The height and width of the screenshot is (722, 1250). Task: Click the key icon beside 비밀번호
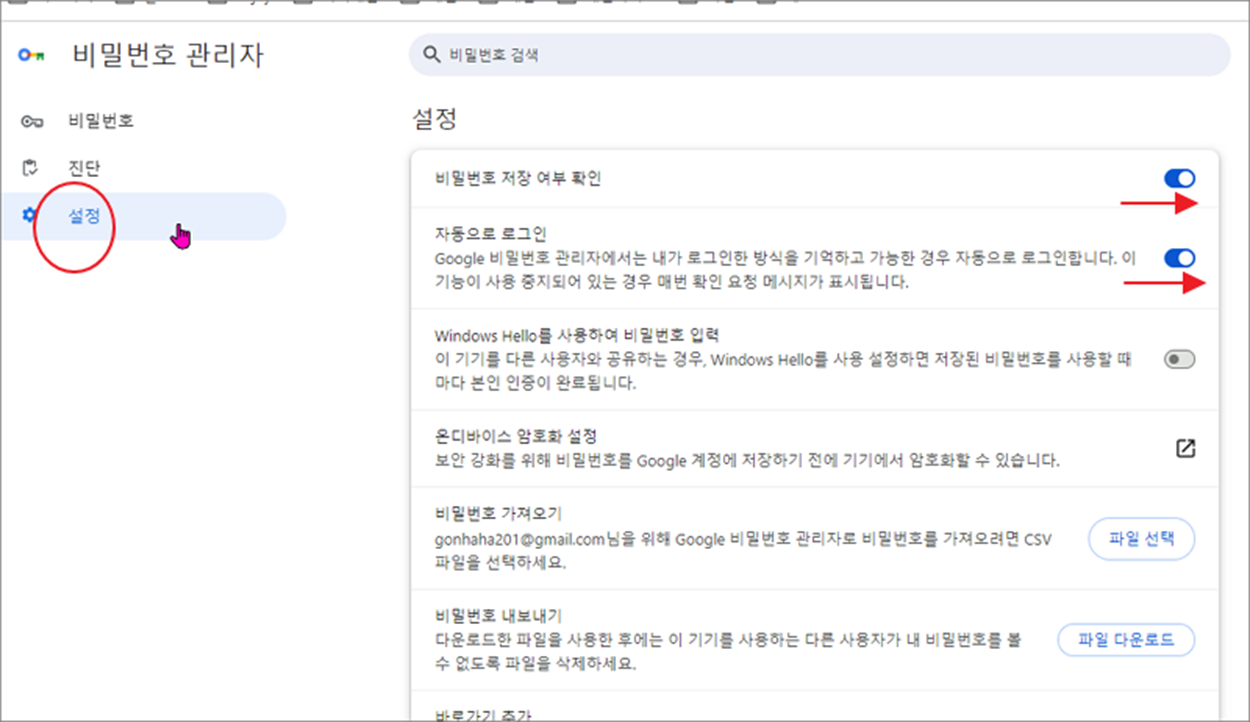click(31, 121)
